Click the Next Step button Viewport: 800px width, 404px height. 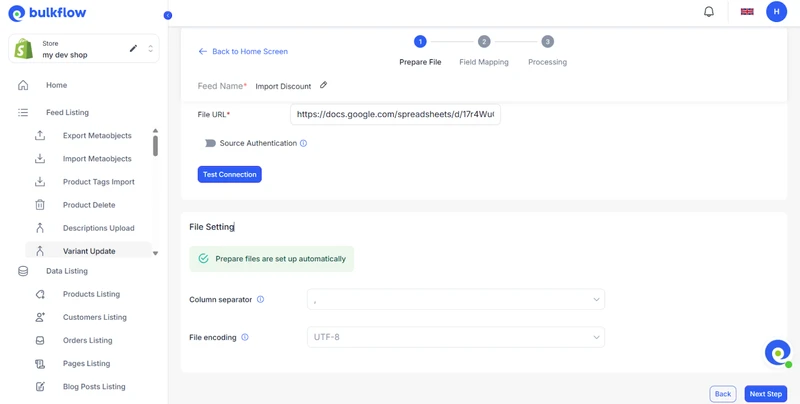coord(765,394)
